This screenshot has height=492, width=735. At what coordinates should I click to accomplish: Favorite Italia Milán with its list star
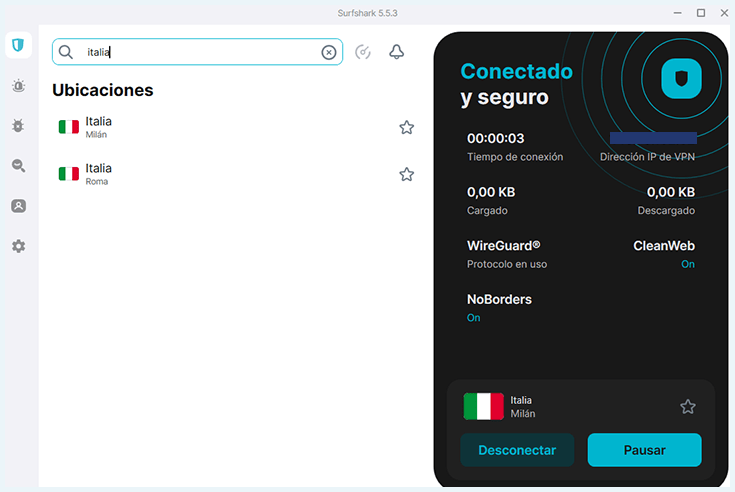[406, 127]
